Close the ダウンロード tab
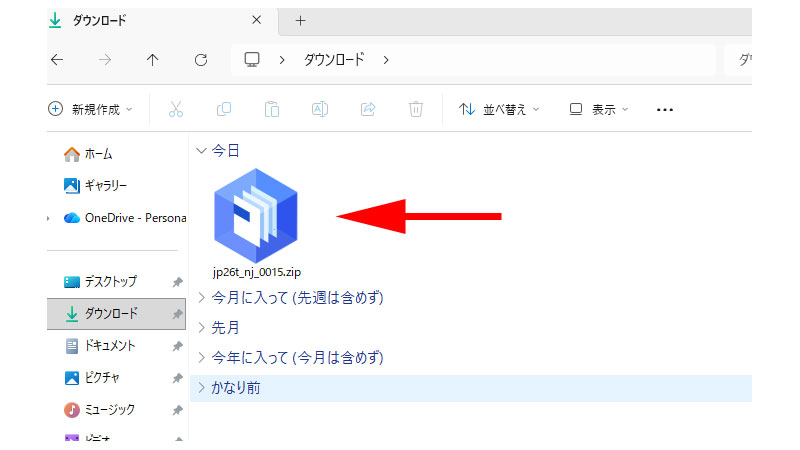800x450 pixels. click(257, 20)
